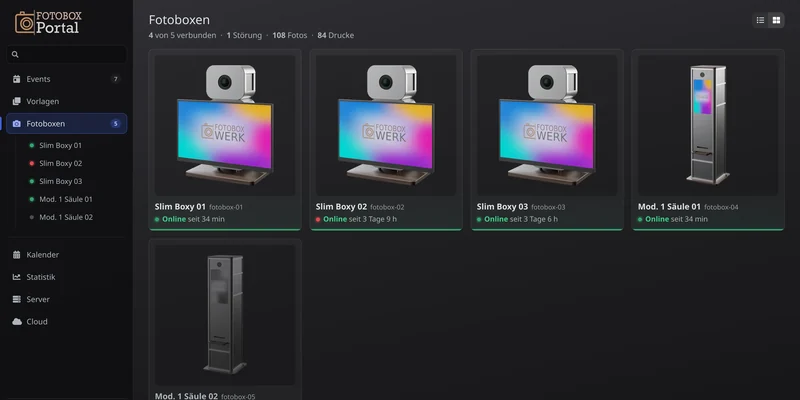
Task: Click the fotobox-01 identifier text
Action: [x=226, y=207]
